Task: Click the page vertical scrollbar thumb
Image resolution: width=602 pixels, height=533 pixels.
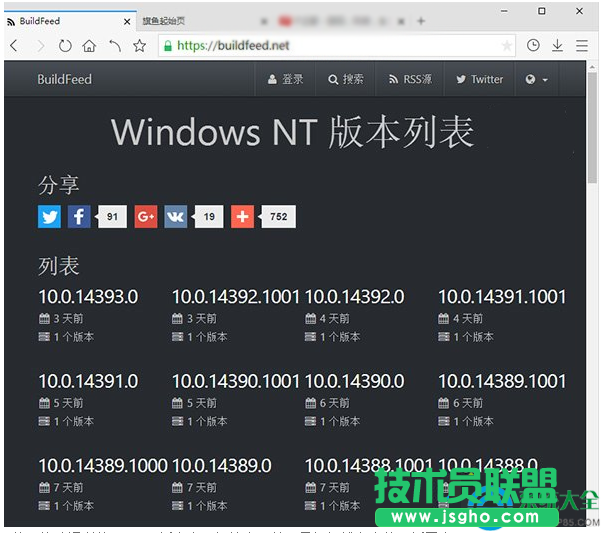Action: pyautogui.click(x=592, y=129)
